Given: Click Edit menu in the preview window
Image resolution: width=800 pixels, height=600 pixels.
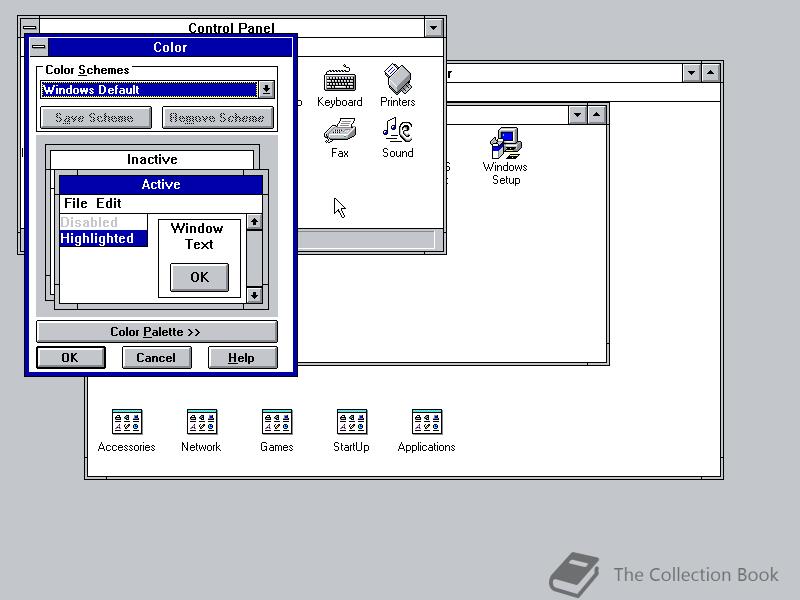Looking at the screenshot, I should coord(109,204).
